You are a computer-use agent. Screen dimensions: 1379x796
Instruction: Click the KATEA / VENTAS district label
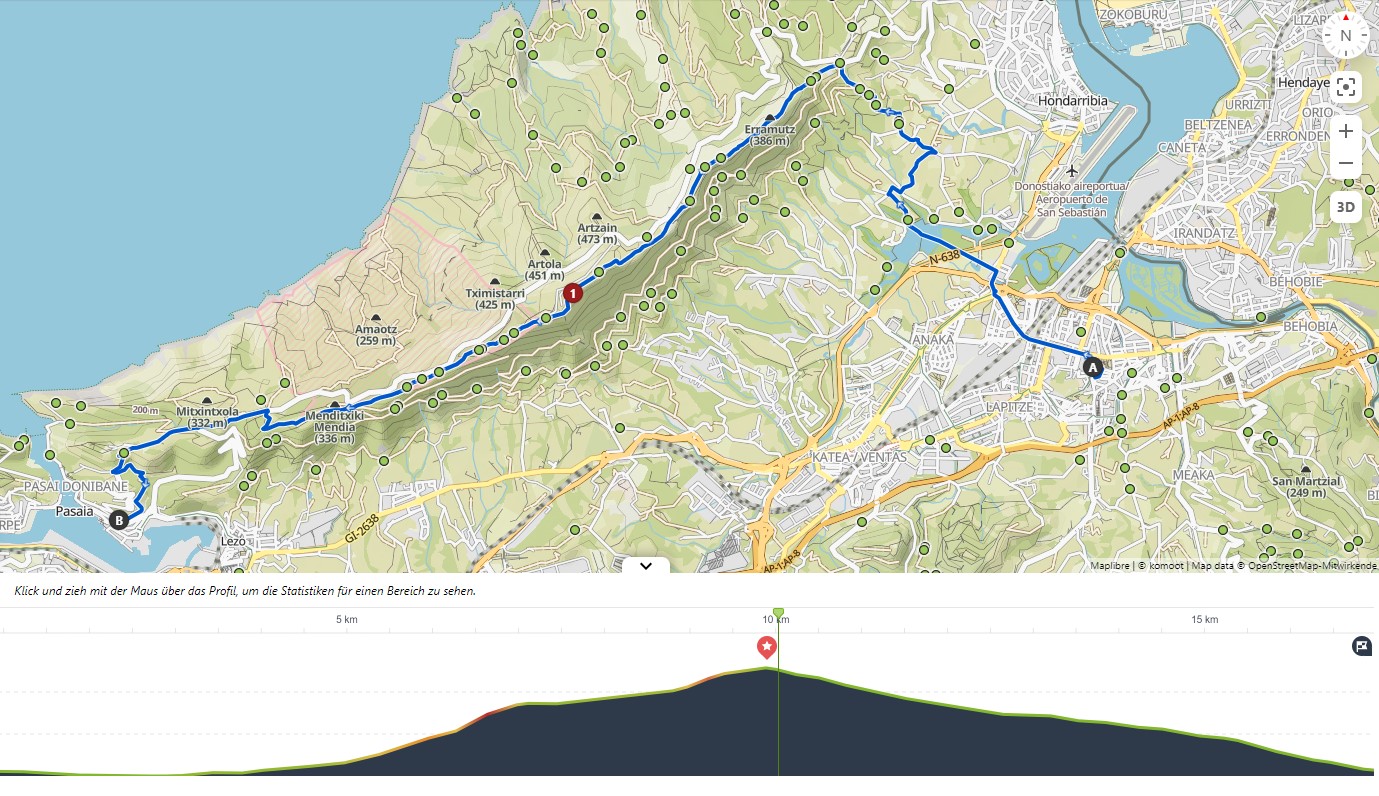[859, 457]
